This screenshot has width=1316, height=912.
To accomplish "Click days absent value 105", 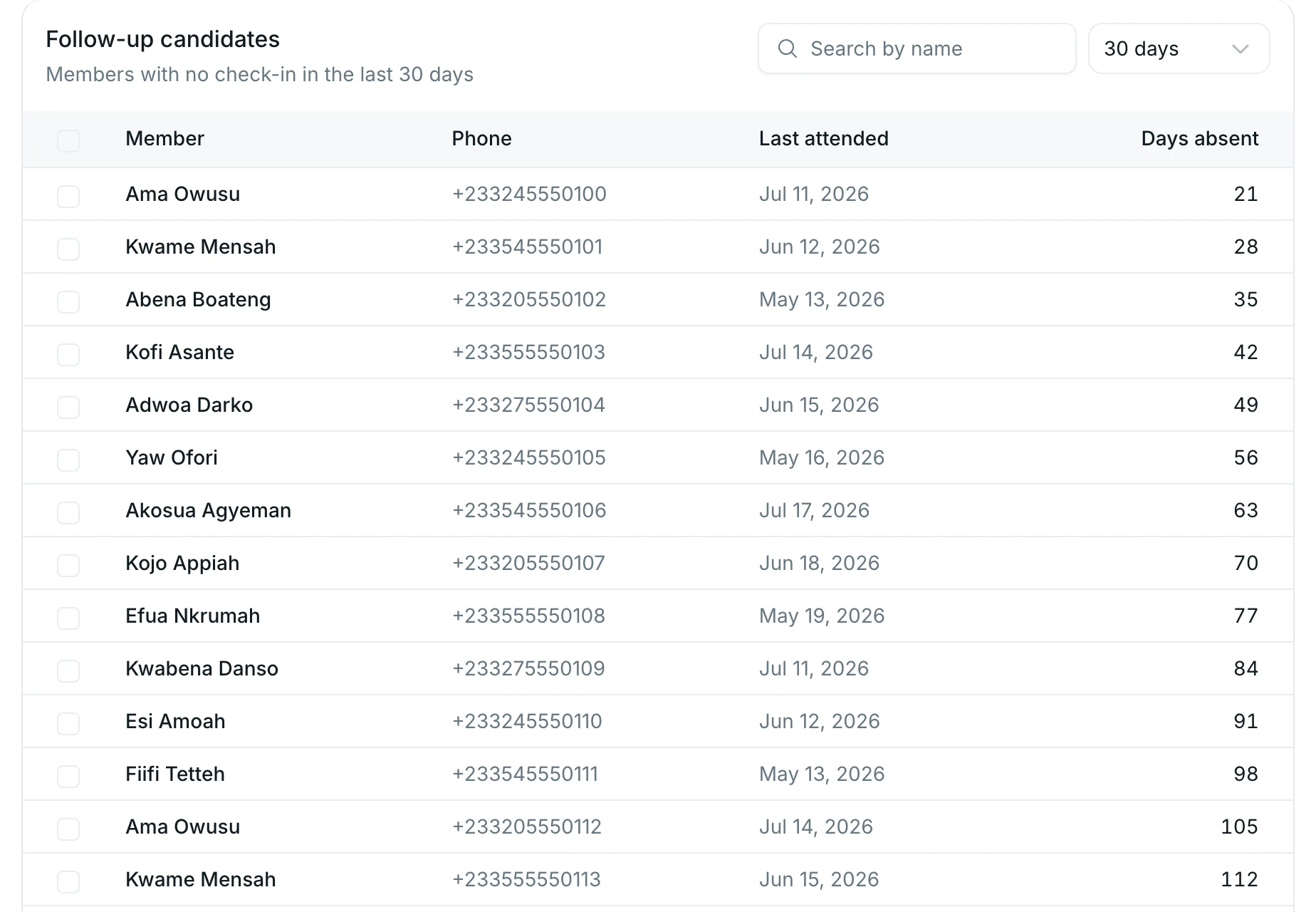I will (x=1239, y=826).
